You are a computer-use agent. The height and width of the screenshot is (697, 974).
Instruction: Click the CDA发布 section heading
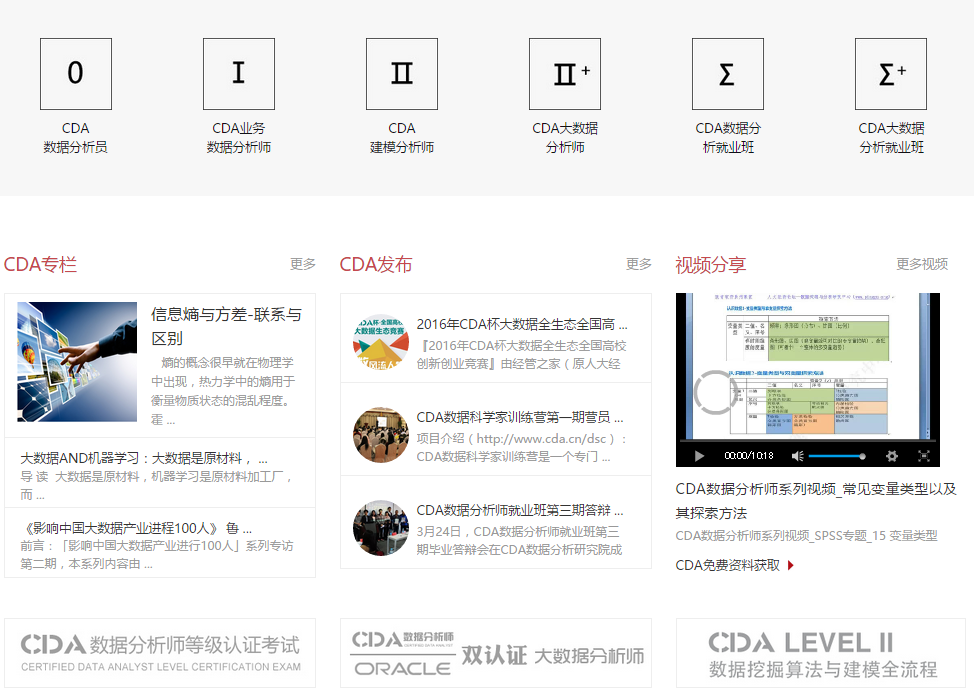376,265
